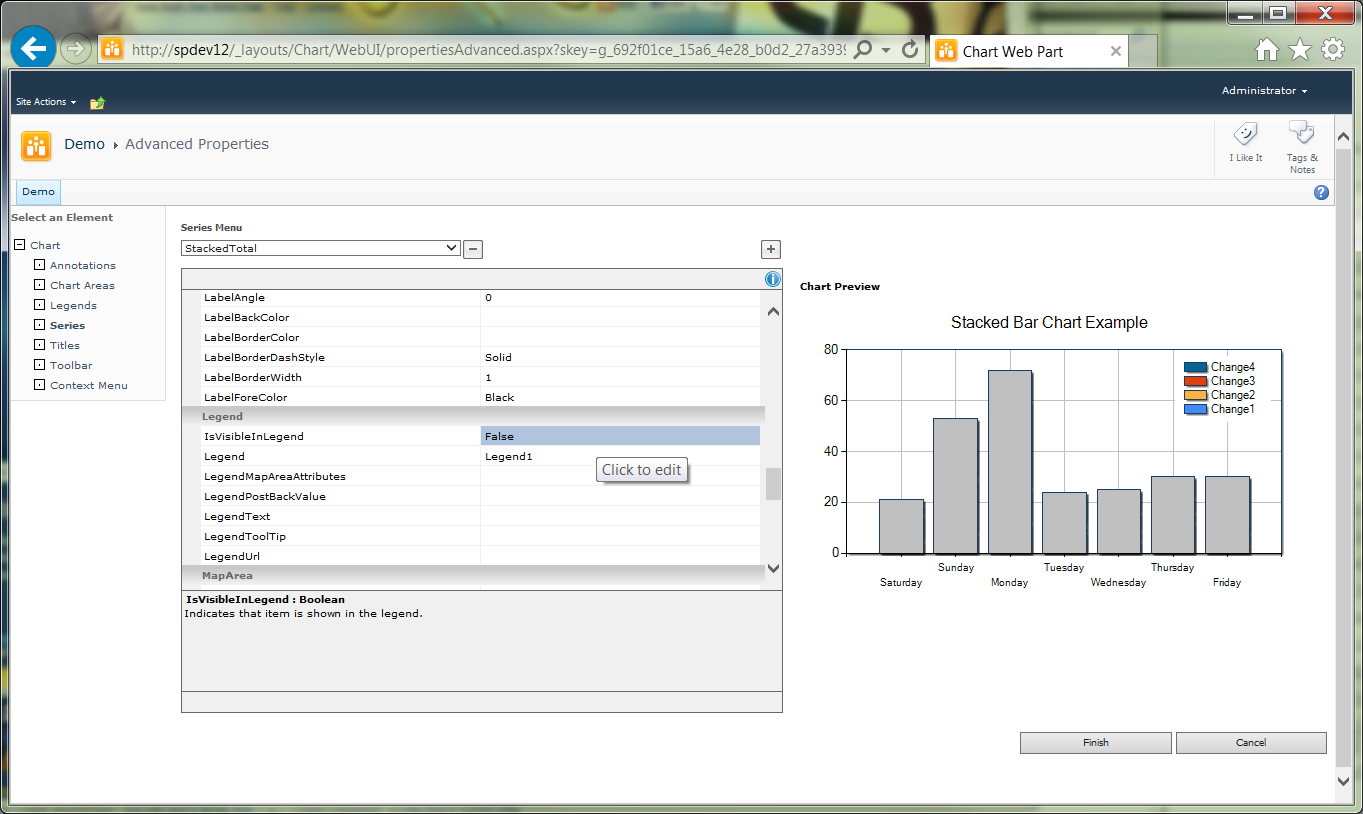Select Chart Areas in the element tree
The height and width of the screenshot is (814, 1363).
tap(82, 285)
